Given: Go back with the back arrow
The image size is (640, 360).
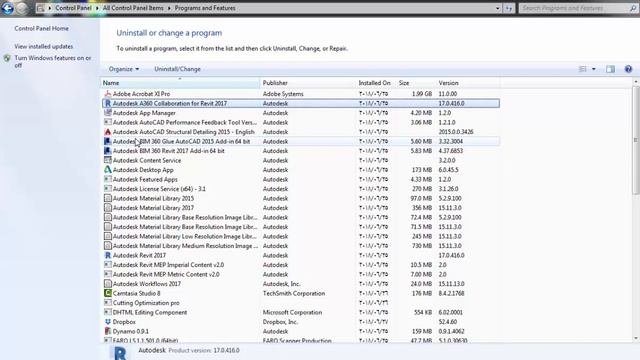Looking at the screenshot, I should [8, 8].
